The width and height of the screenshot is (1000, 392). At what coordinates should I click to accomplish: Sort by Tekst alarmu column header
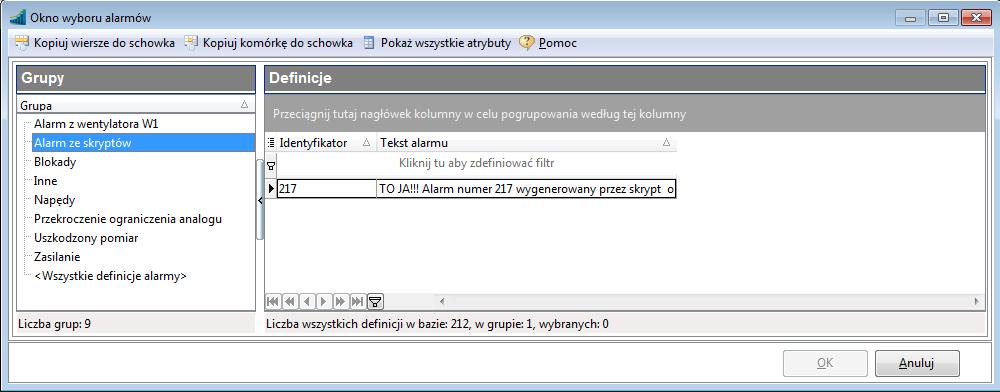tap(526, 143)
